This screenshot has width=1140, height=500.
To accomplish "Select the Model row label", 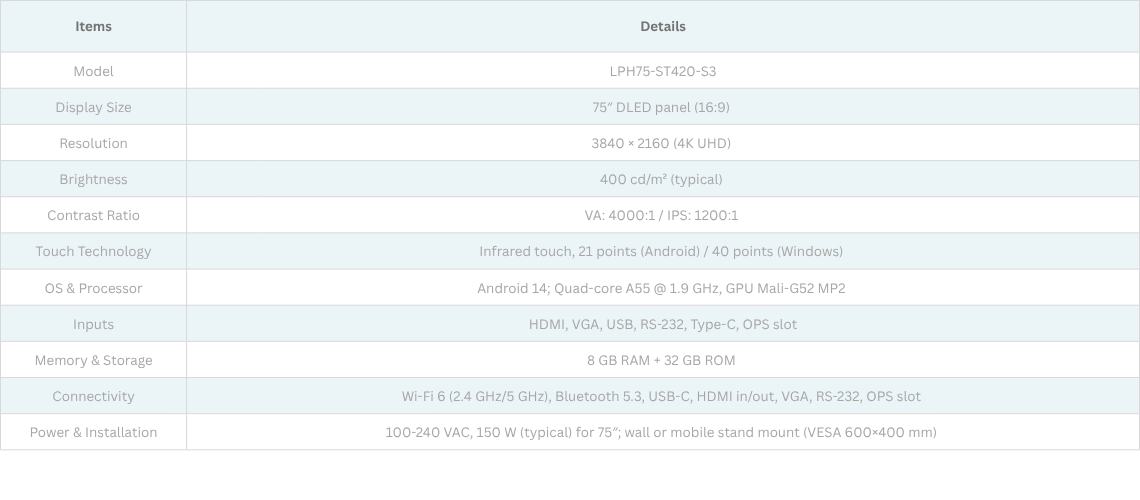I will pyautogui.click(x=93, y=71).
